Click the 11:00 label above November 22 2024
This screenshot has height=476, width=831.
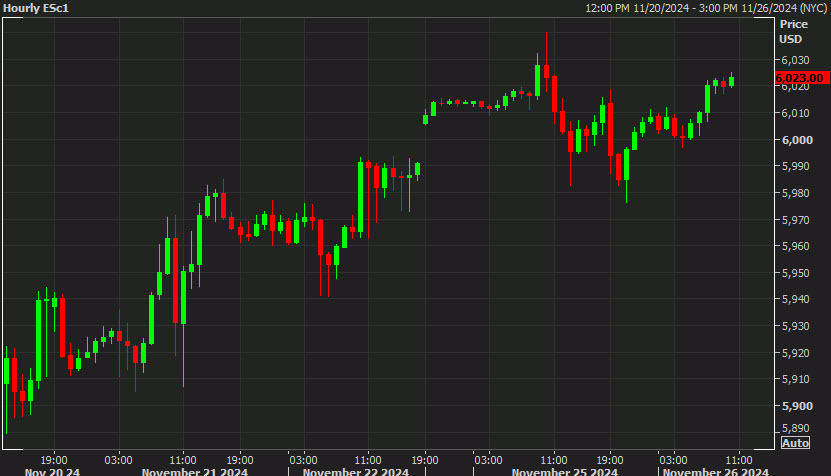(x=368, y=460)
